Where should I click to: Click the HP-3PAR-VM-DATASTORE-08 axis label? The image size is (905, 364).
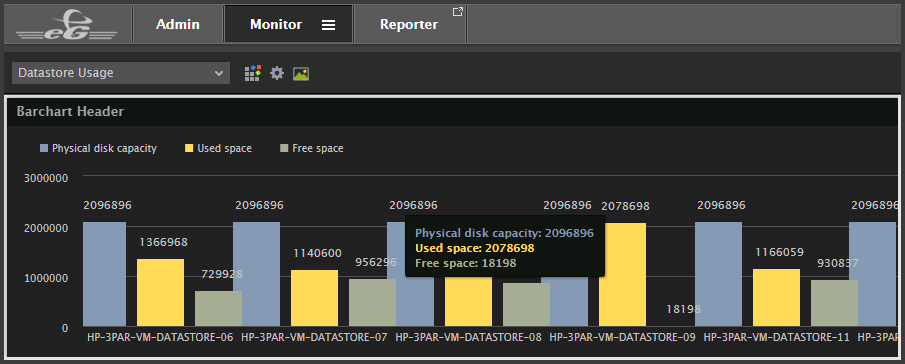click(468, 337)
